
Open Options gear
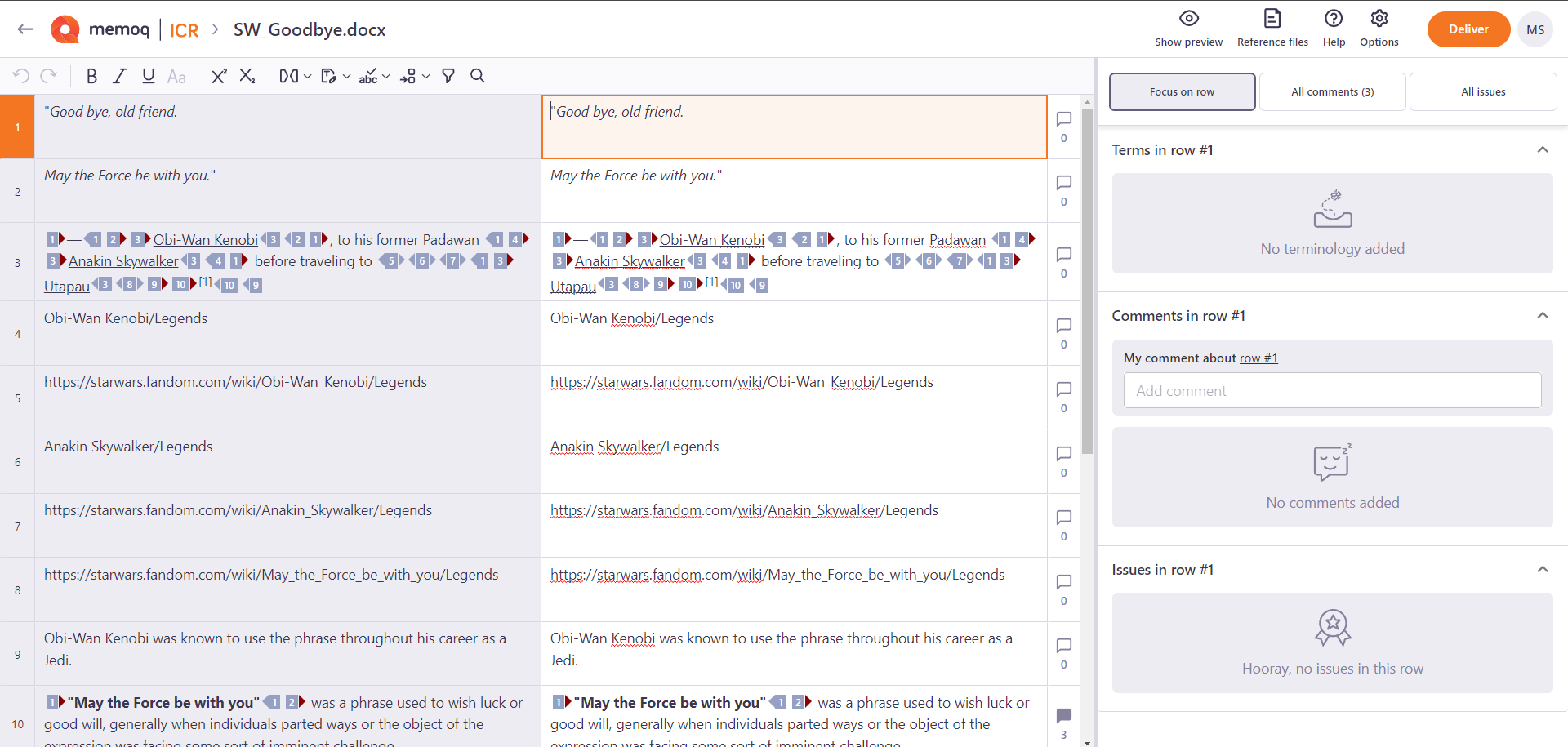click(1379, 29)
